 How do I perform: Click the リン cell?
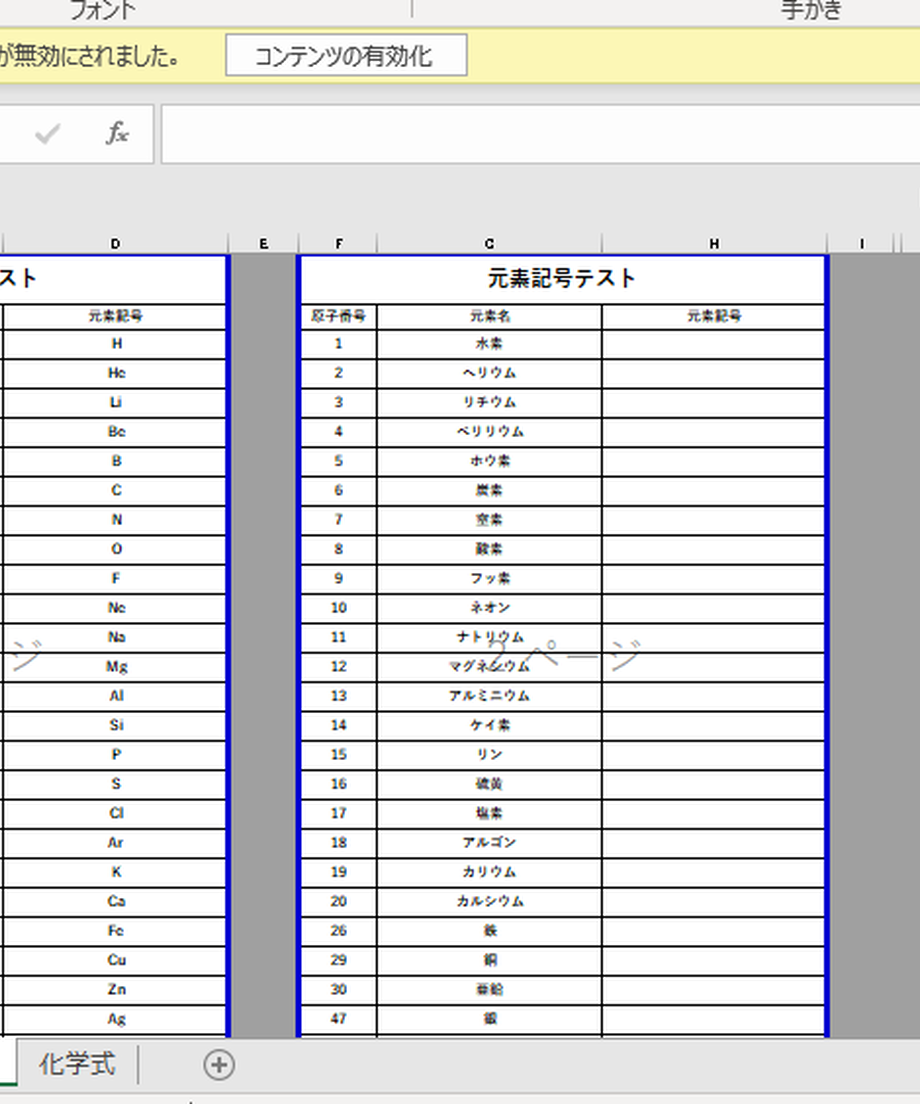pos(489,755)
